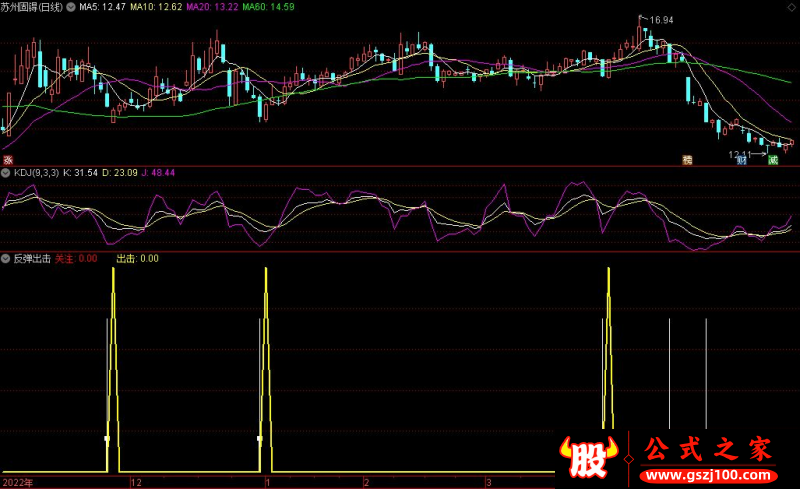The image size is (800, 489).
Task: Click the 苏州固锝(日线) stock title
Action: pos(32,7)
